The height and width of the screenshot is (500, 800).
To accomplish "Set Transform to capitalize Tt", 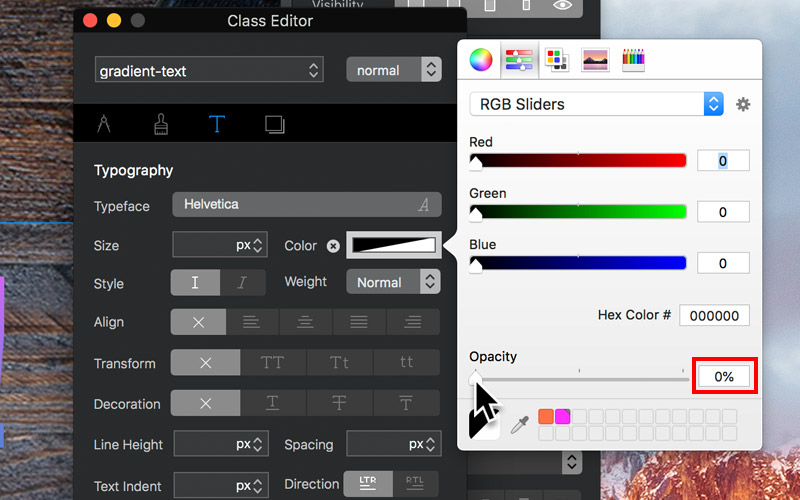I will (x=340, y=363).
